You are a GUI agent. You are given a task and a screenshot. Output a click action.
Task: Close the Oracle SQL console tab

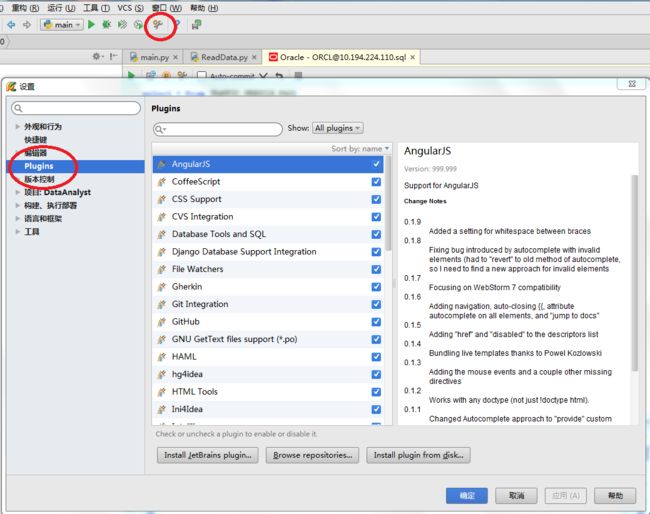[x=412, y=57]
